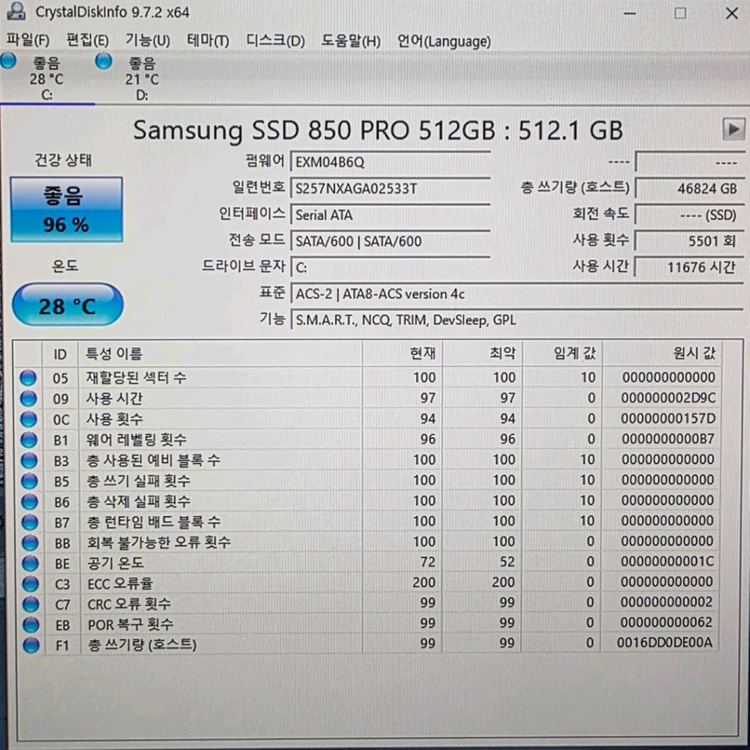Click the features field S.M.A.R.T., NCQ, TRIM
The width and height of the screenshot is (750, 750).
(517, 320)
